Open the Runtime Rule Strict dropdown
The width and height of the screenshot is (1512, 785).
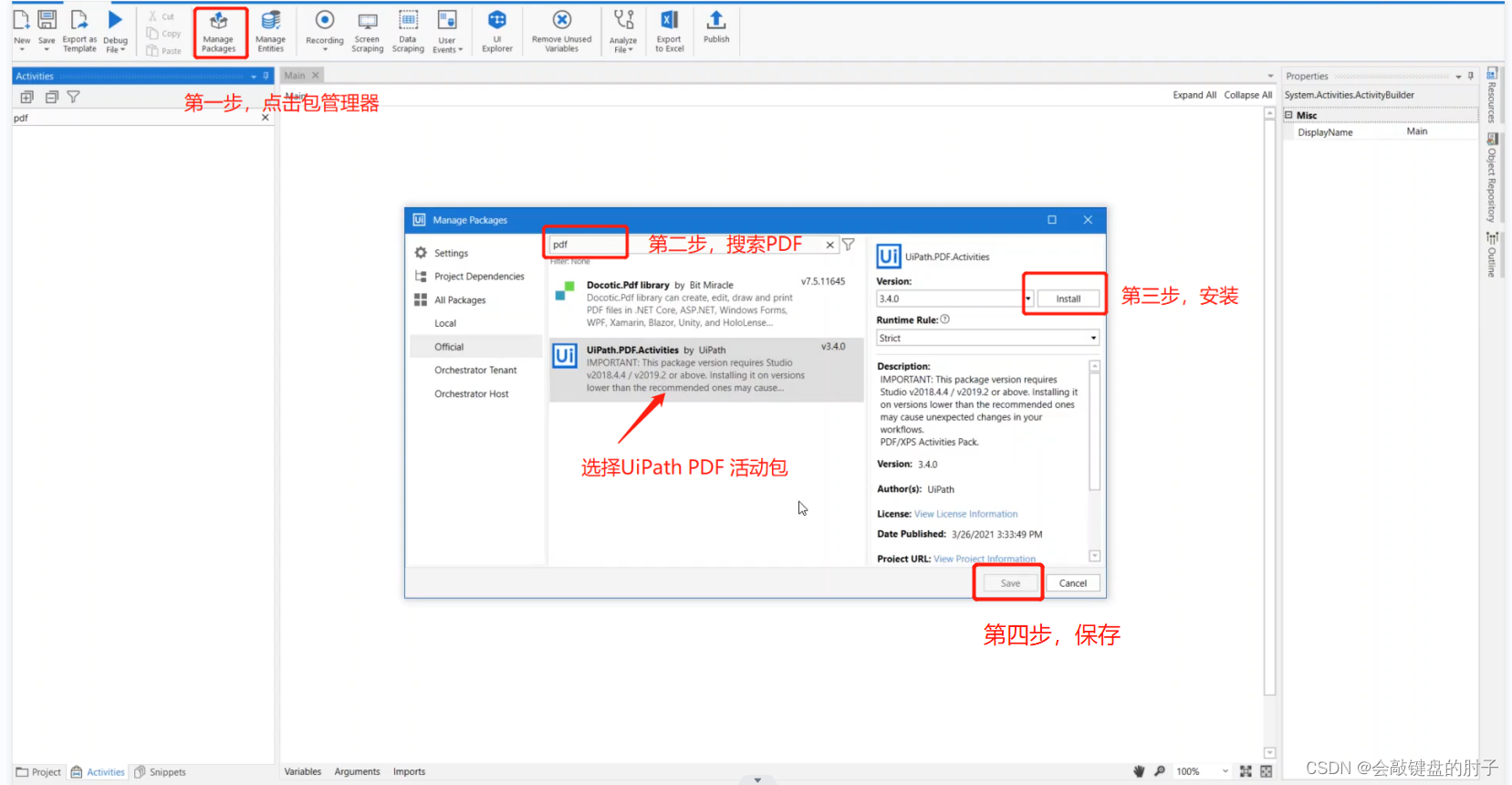coord(987,338)
